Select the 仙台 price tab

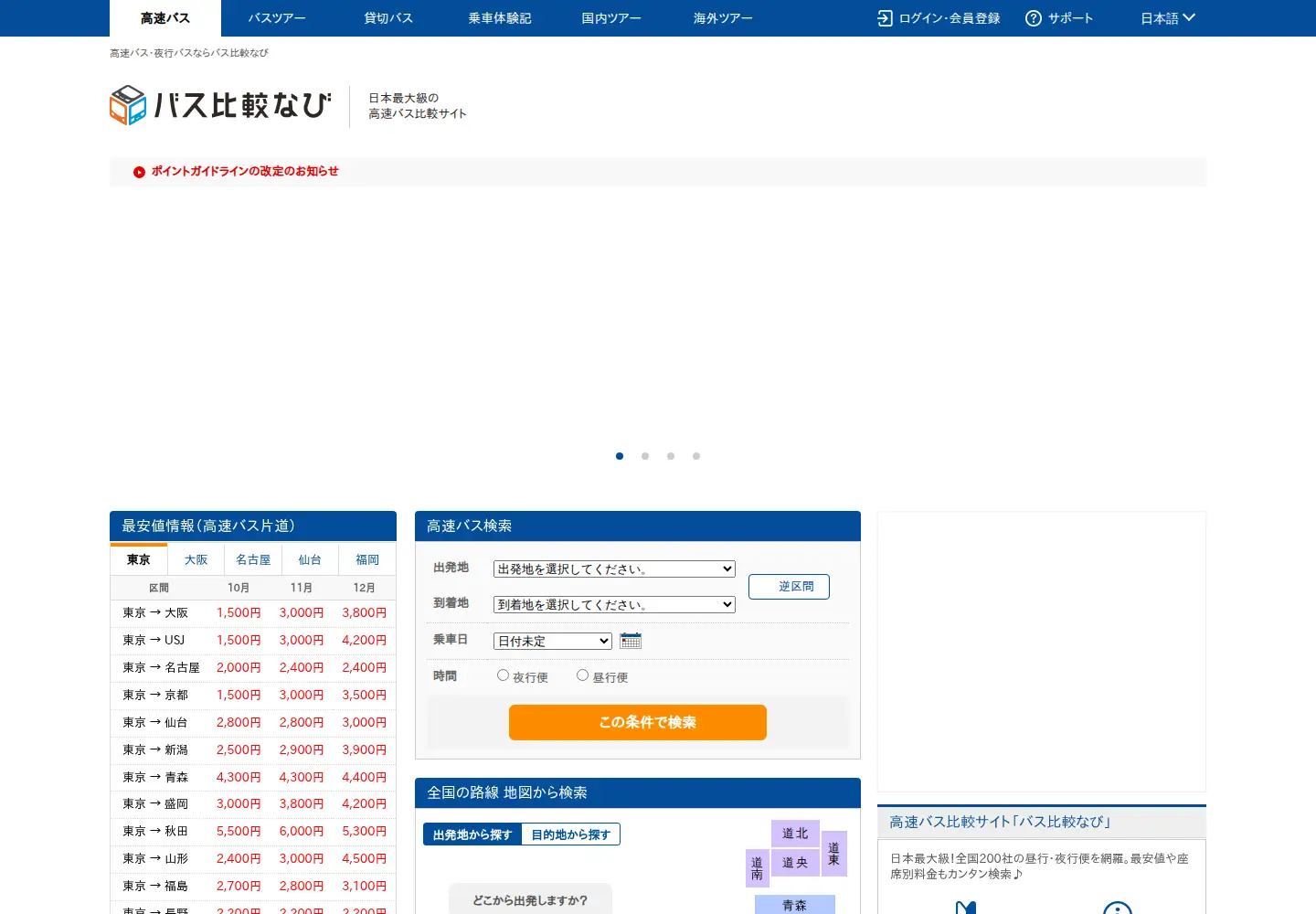[x=310, y=559]
